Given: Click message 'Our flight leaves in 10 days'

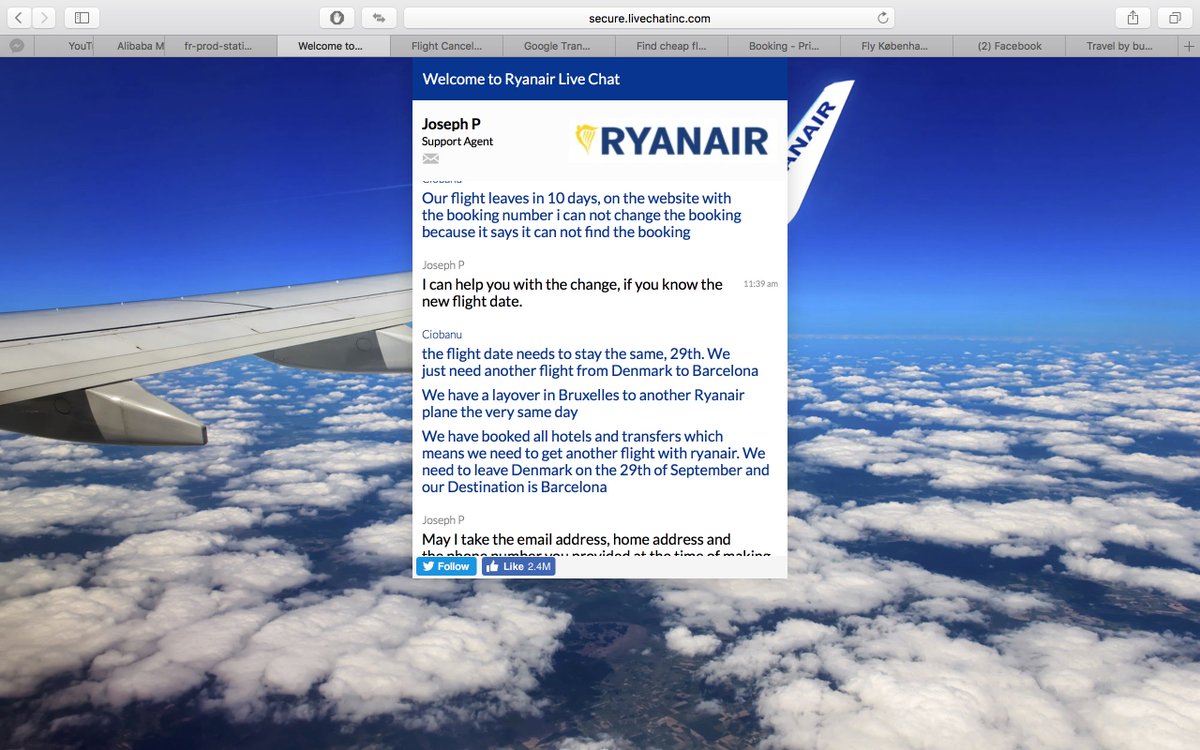Looking at the screenshot, I should pos(582,215).
